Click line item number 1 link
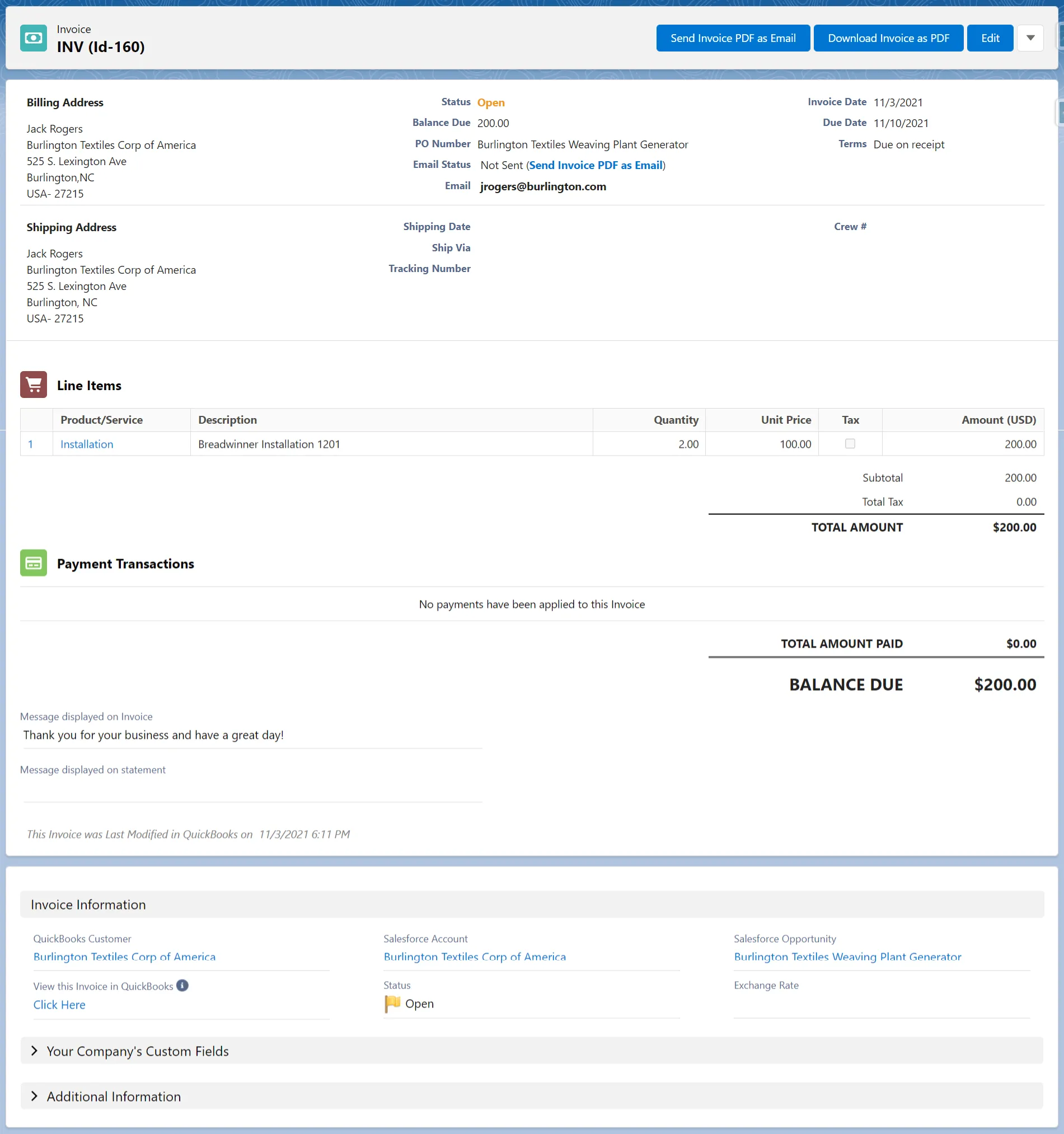1064x1134 pixels. click(x=30, y=444)
